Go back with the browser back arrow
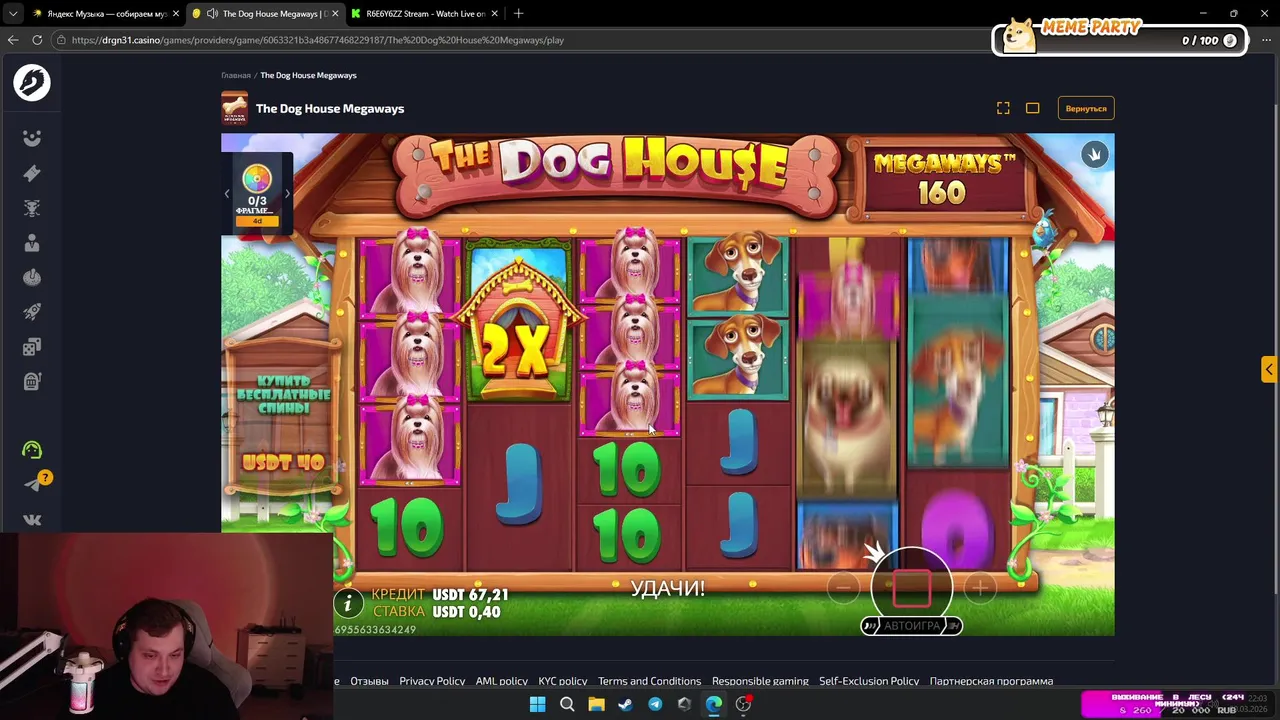1280x720 pixels. (x=13, y=40)
